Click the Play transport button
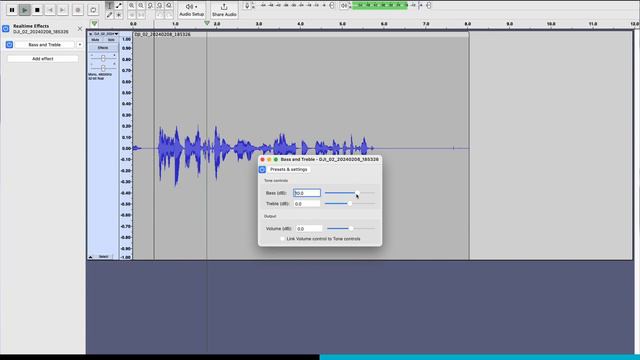Viewport: 640px width, 360px height. point(24,10)
